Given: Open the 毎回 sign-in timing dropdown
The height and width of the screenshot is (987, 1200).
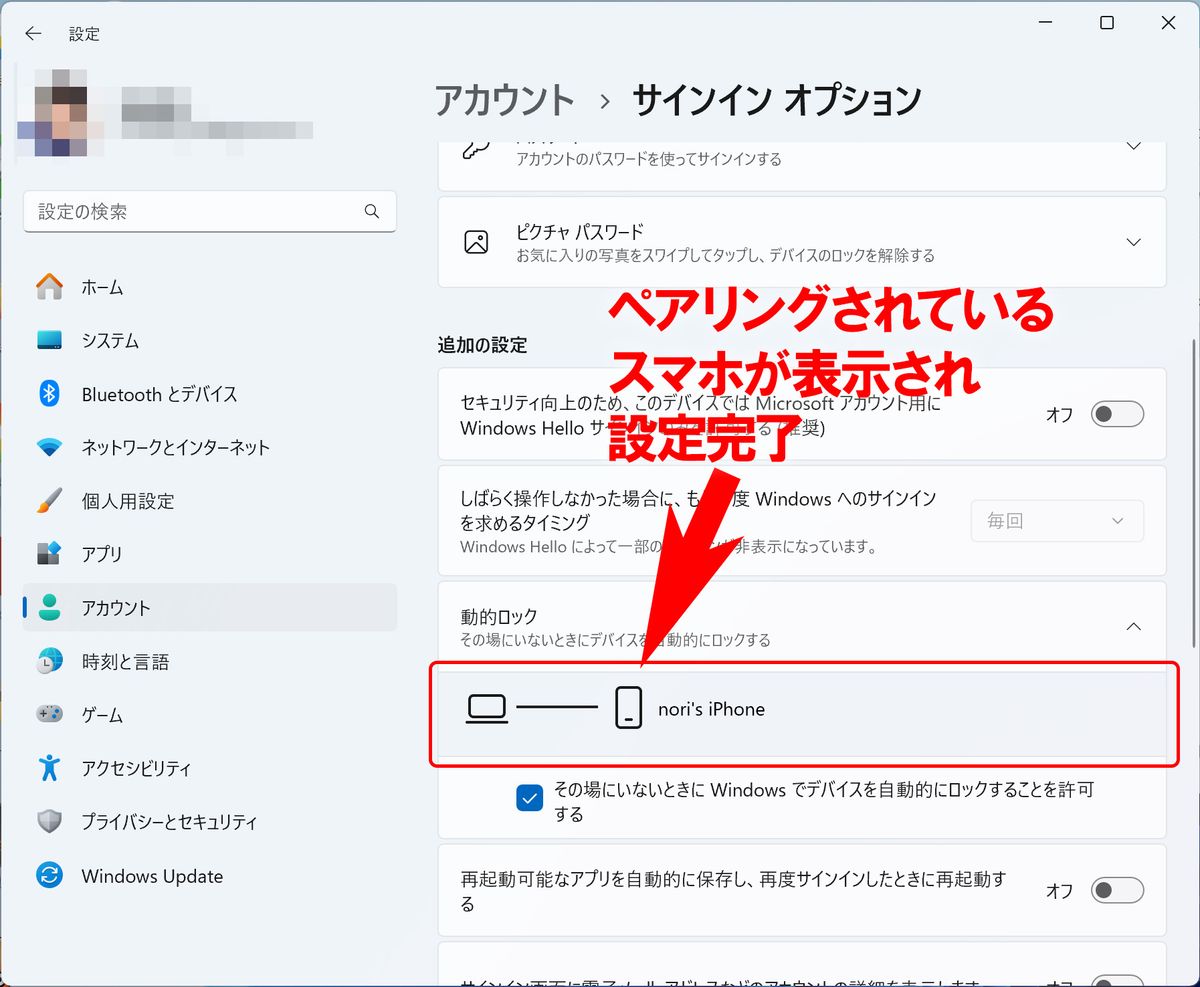Looking at the screenshot, I should tap(1057, 521).
